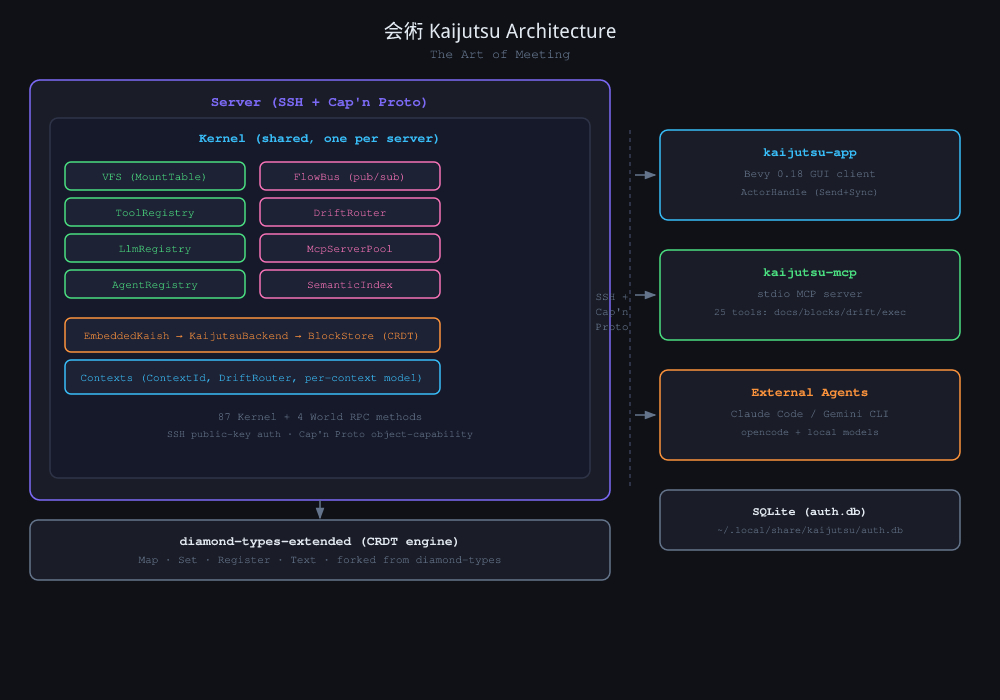This screenshot has height=700, width=1000.
Task: Select the McpServerPool component
Action: coord(350,249)
